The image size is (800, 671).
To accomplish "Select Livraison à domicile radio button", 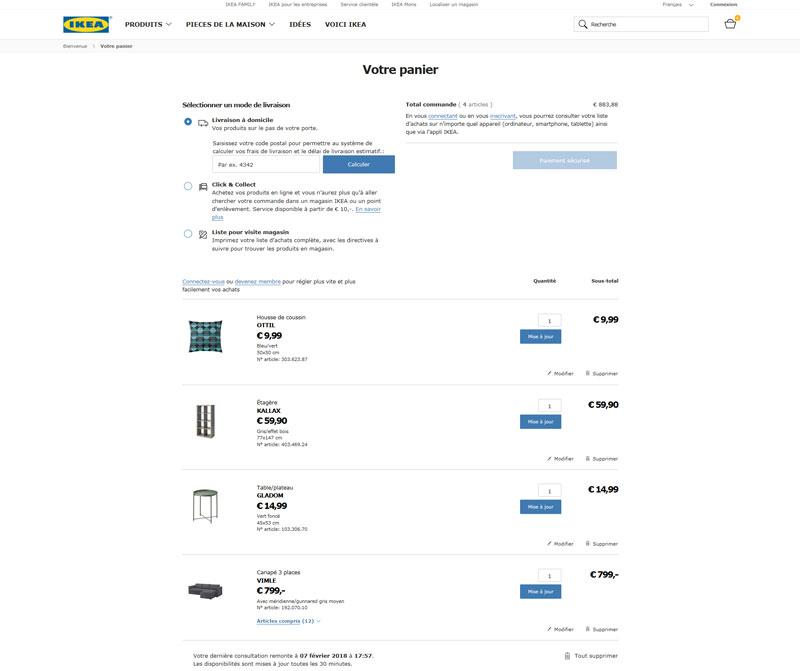I will 188,121.
